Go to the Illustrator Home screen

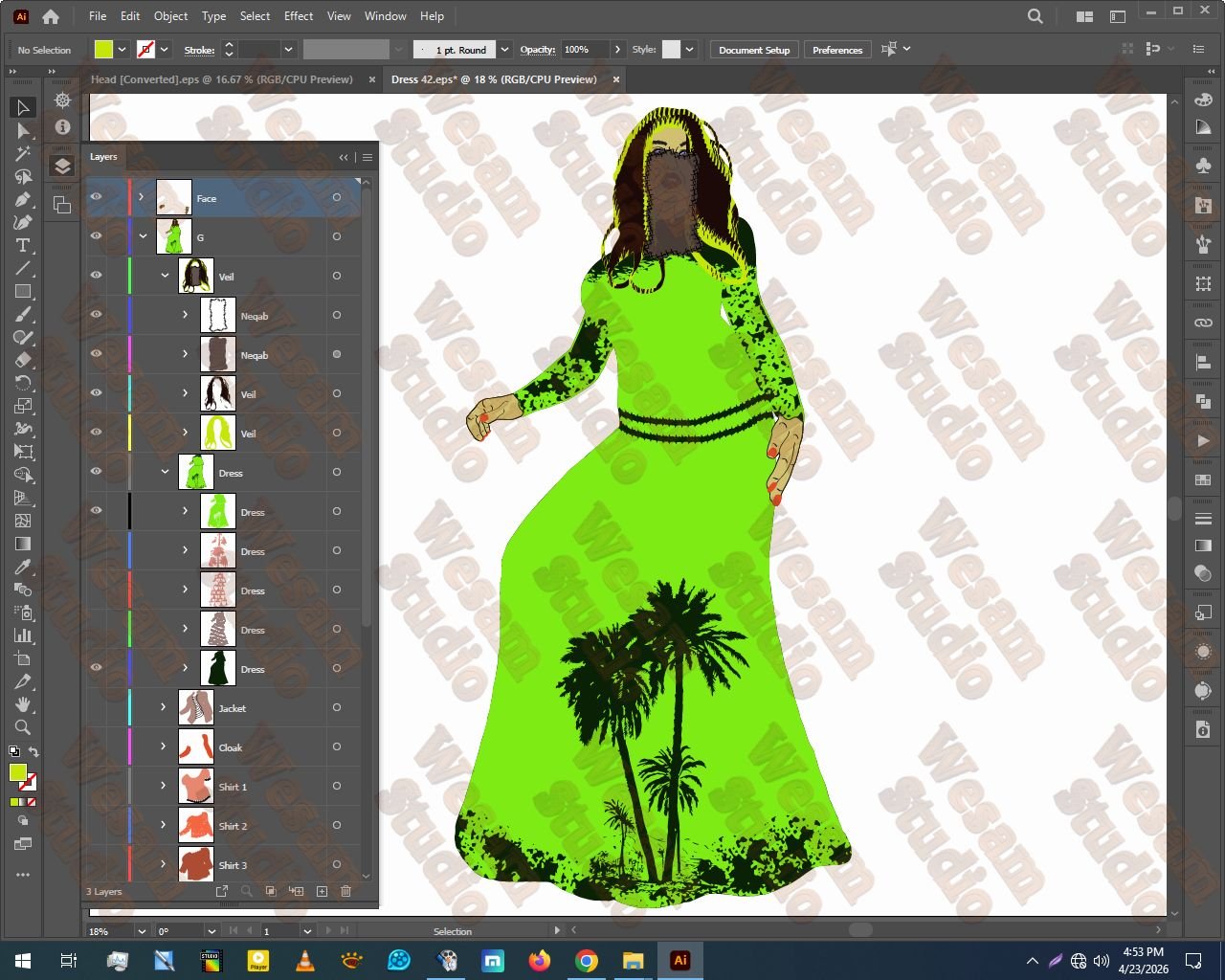click(51, 16)
